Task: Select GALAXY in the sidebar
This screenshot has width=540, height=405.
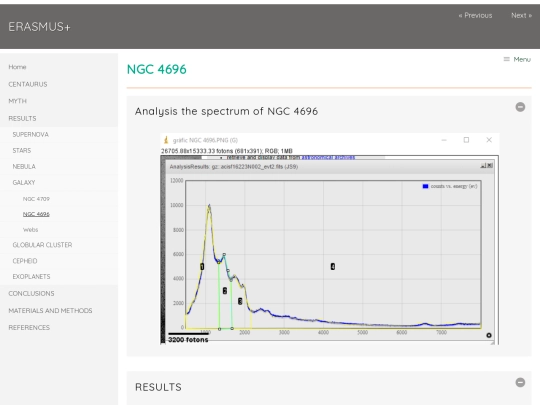Action: pyautogui.click(x=24, y=183)
